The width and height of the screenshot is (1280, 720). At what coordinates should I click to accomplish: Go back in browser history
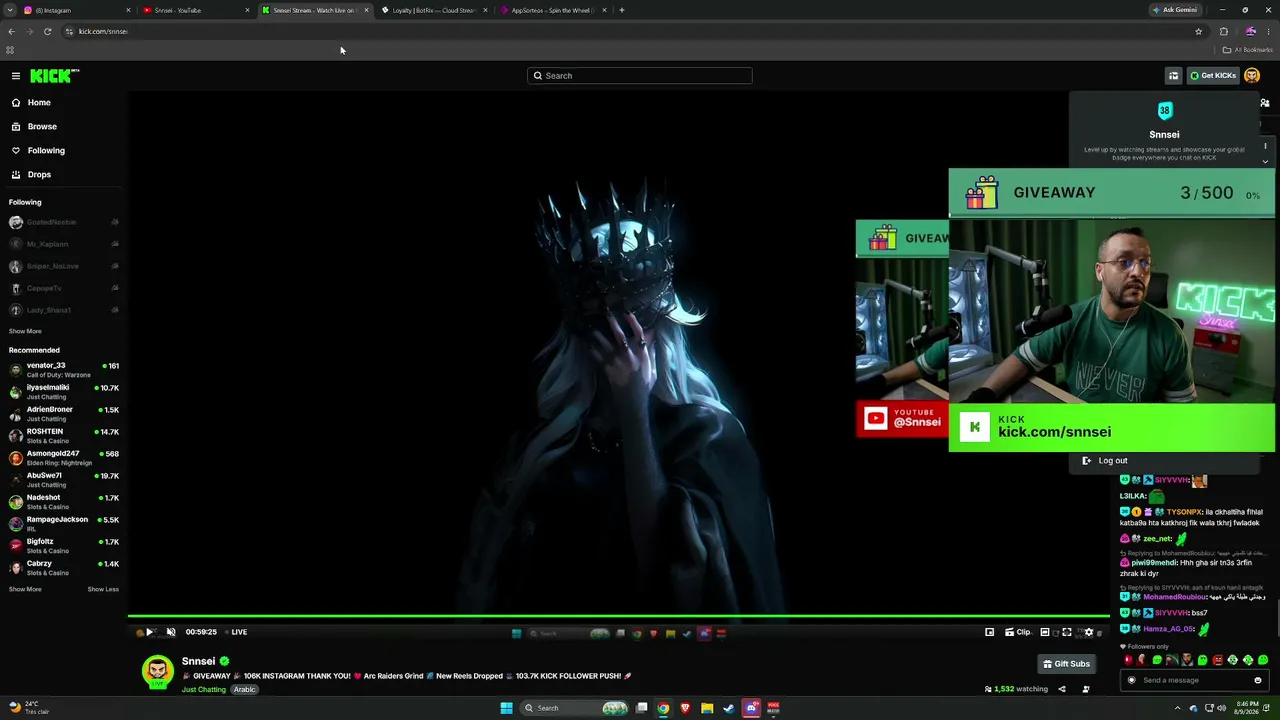coord(11,31)
